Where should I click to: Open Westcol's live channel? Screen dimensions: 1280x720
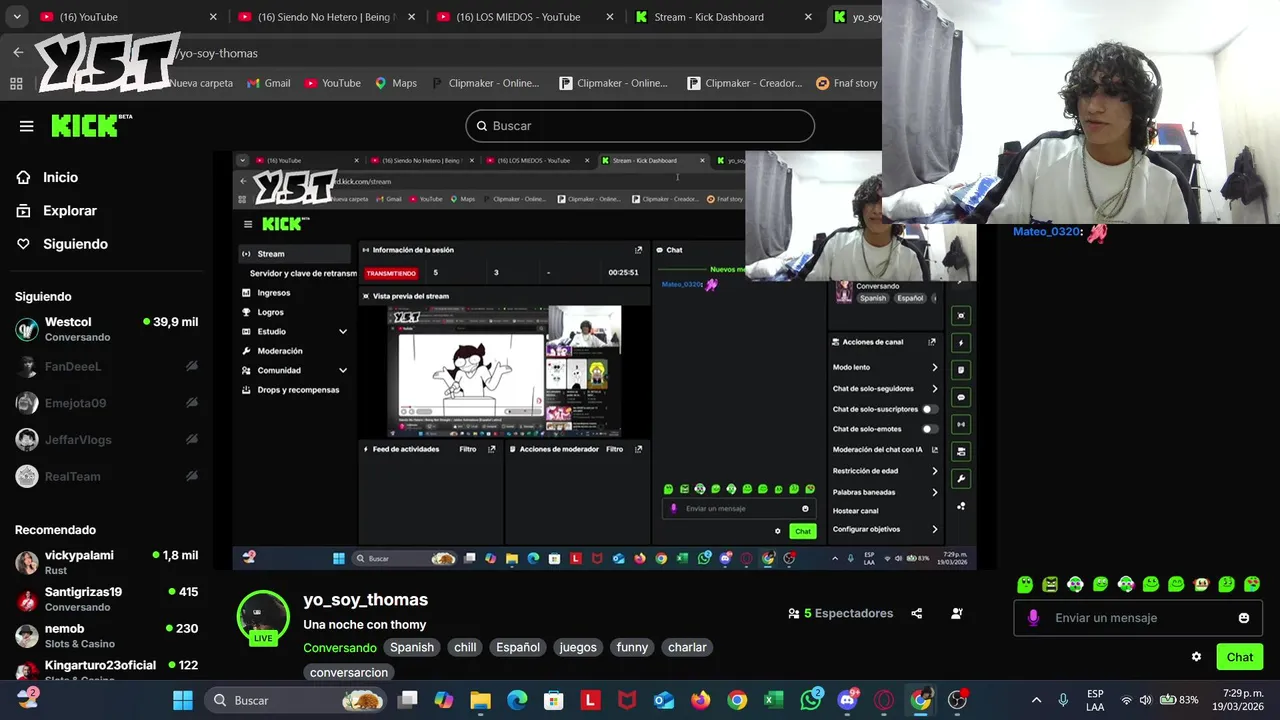coord(106,329)
